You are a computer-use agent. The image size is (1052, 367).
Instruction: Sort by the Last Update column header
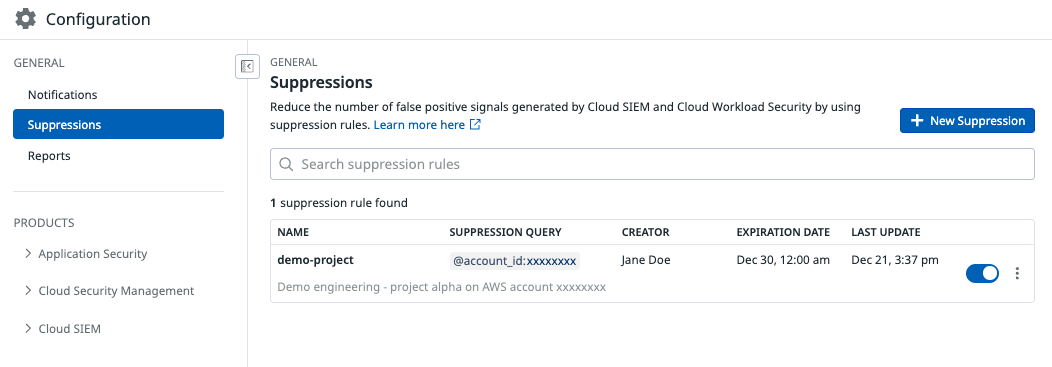coord(886,232)
